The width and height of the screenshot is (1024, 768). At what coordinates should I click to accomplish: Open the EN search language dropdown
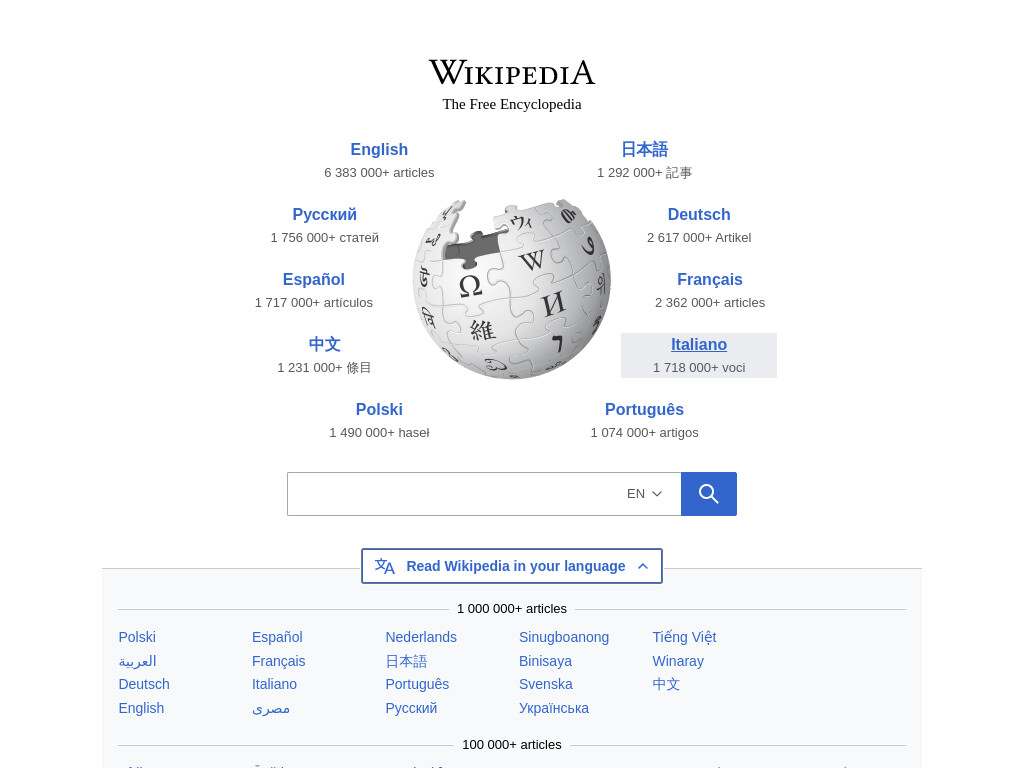coord(644,494)
